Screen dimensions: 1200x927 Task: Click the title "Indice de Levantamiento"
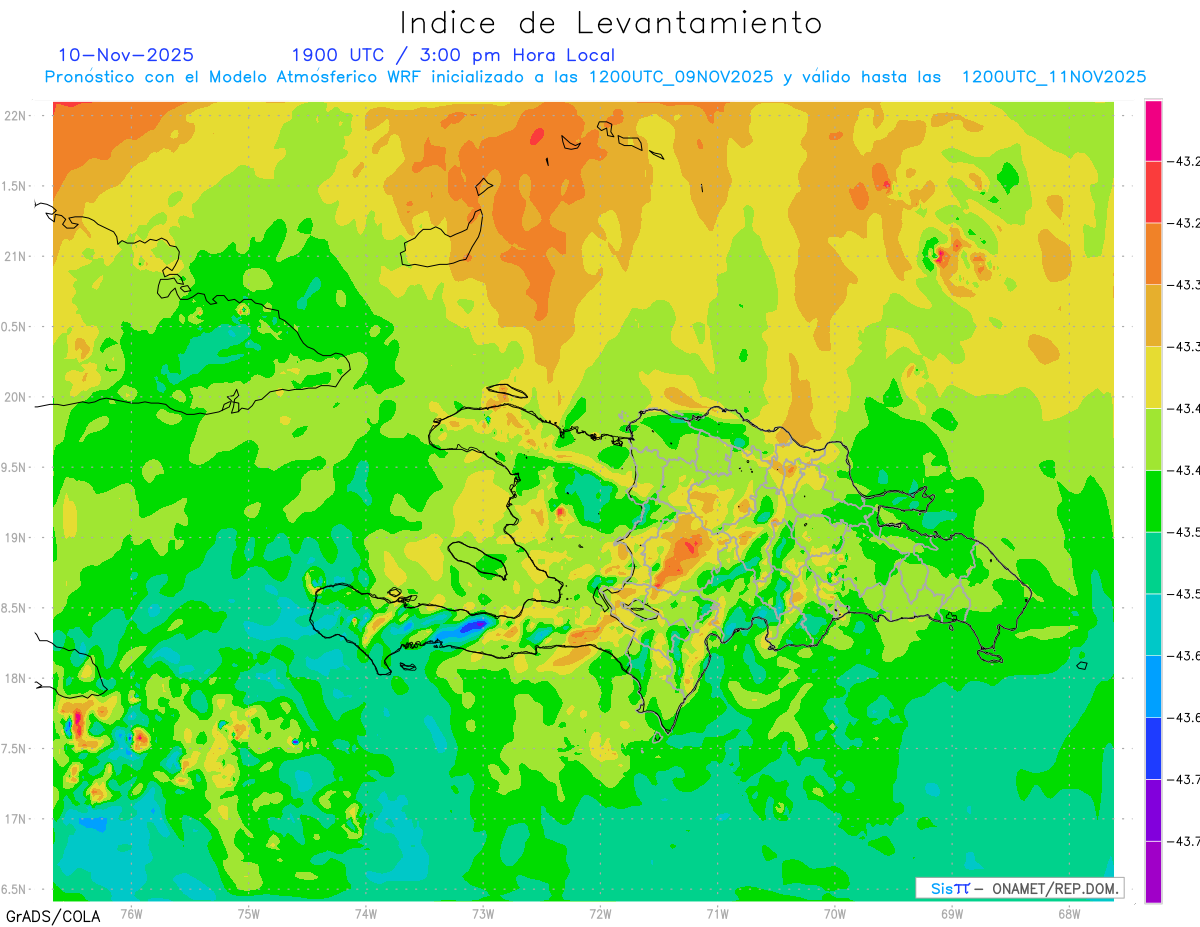tap(611, 23)
